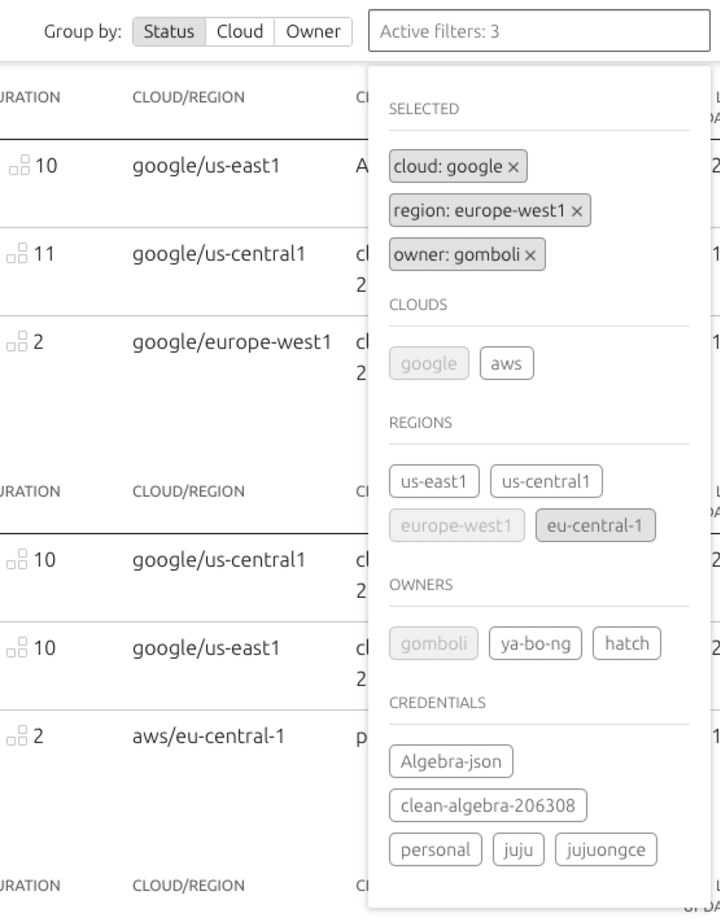
Task: Remove the owner: gomboli filter chip
Action: point(531,256)
